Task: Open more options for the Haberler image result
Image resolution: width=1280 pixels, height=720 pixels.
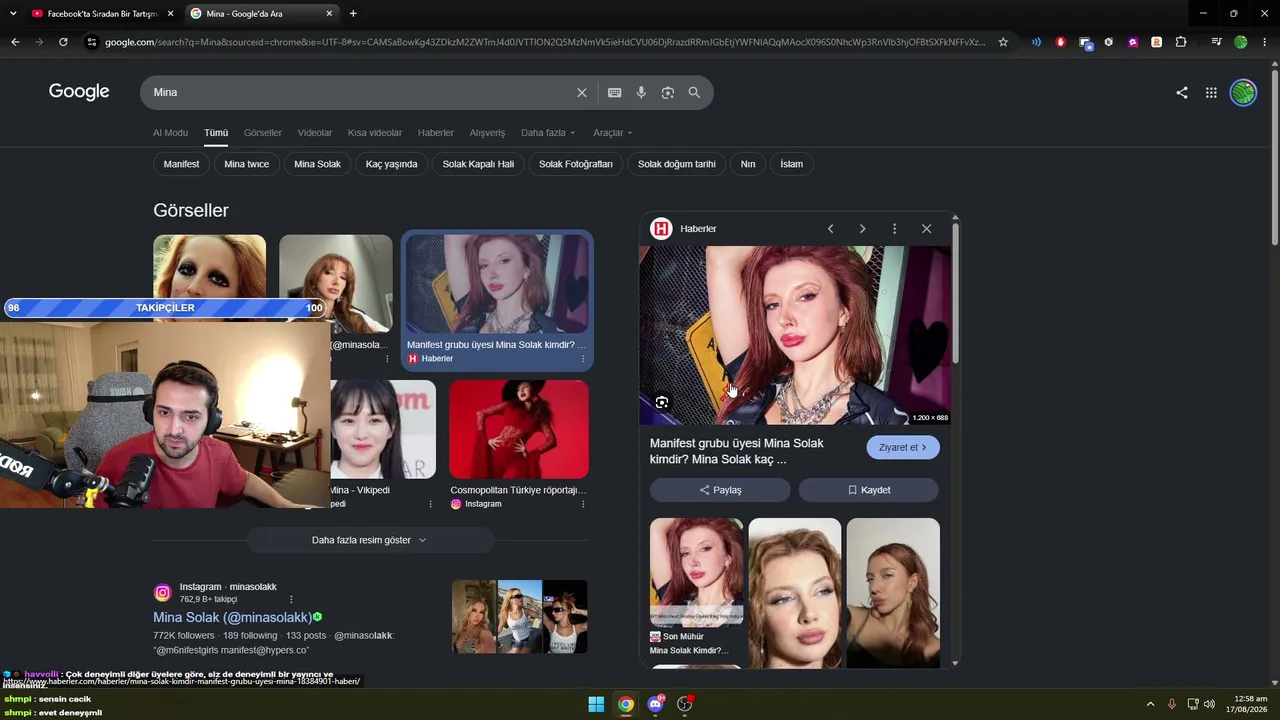Action: pos(583,359)
